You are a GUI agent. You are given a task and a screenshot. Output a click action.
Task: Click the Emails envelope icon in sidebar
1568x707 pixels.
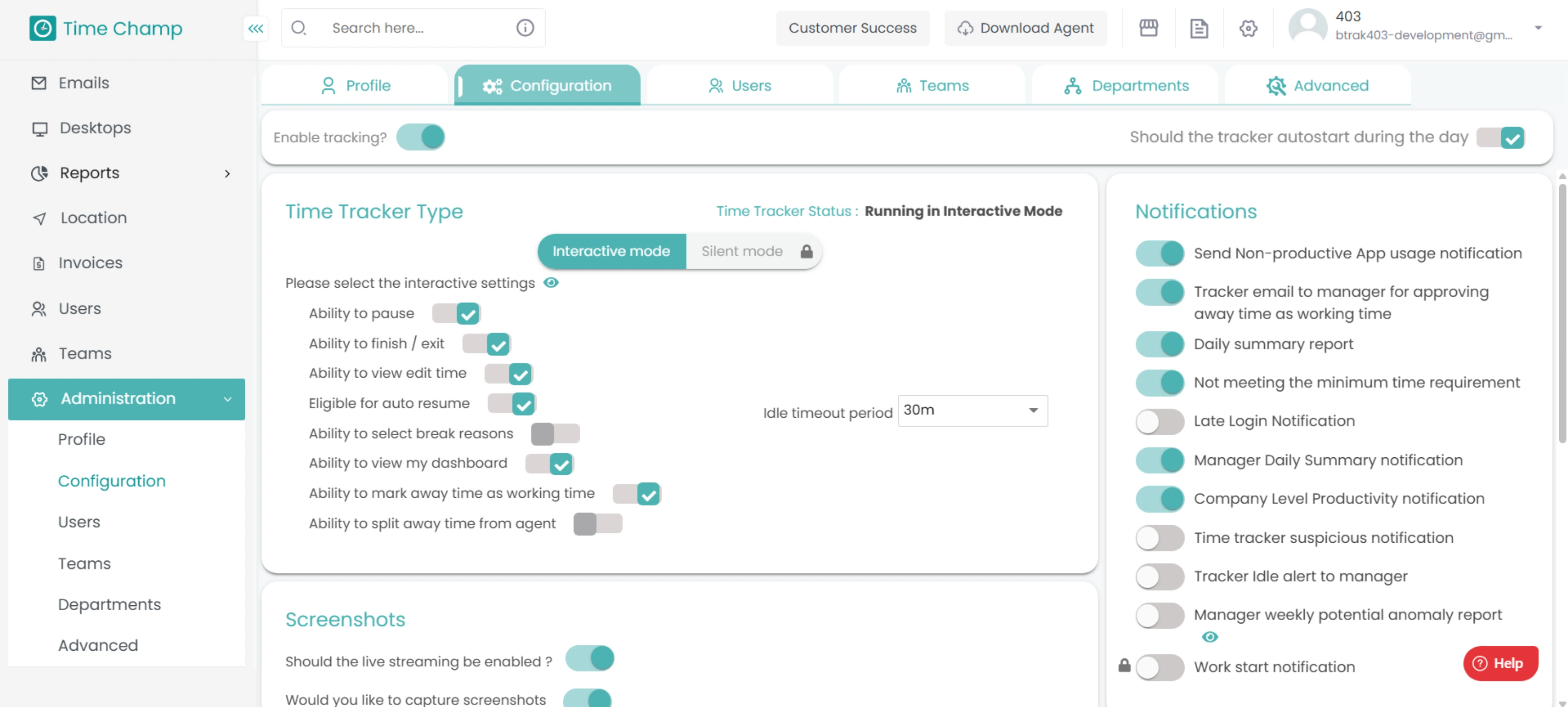[x=39, y=83]
